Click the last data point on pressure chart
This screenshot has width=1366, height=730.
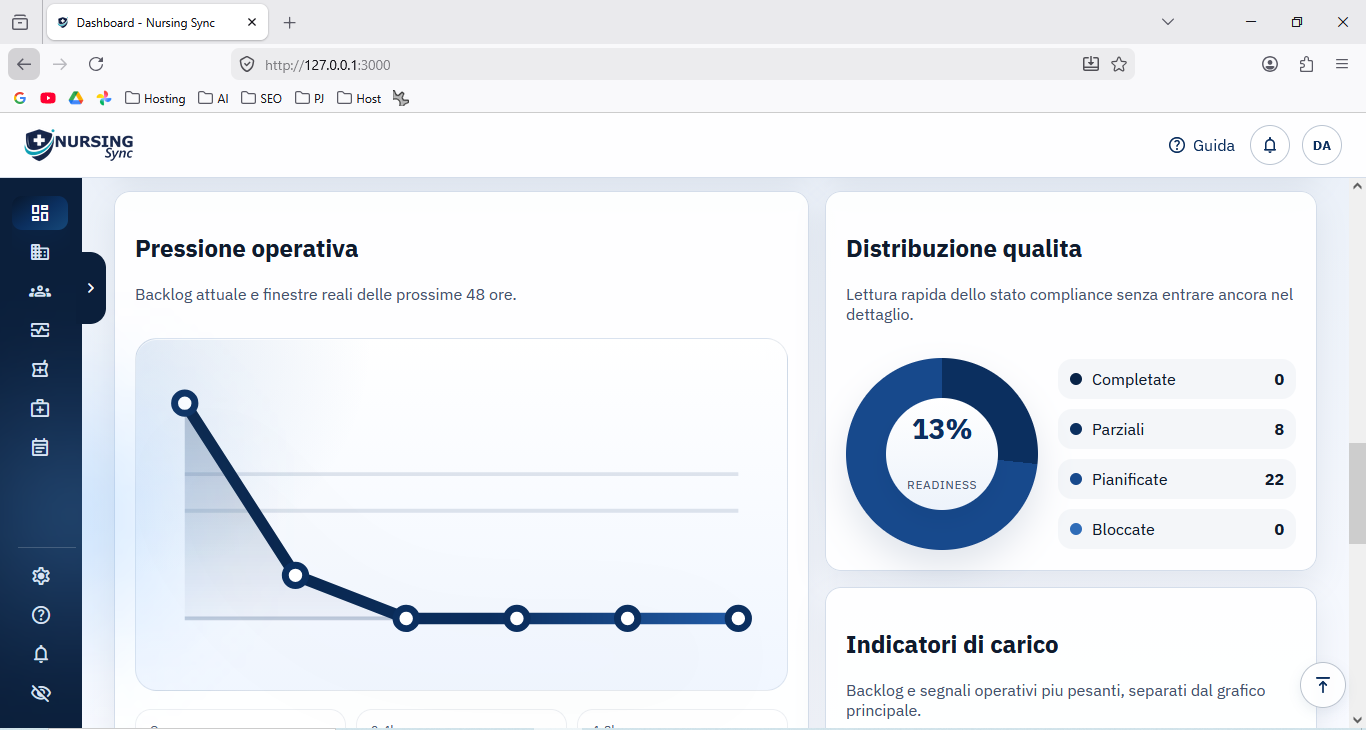[738, 618]
